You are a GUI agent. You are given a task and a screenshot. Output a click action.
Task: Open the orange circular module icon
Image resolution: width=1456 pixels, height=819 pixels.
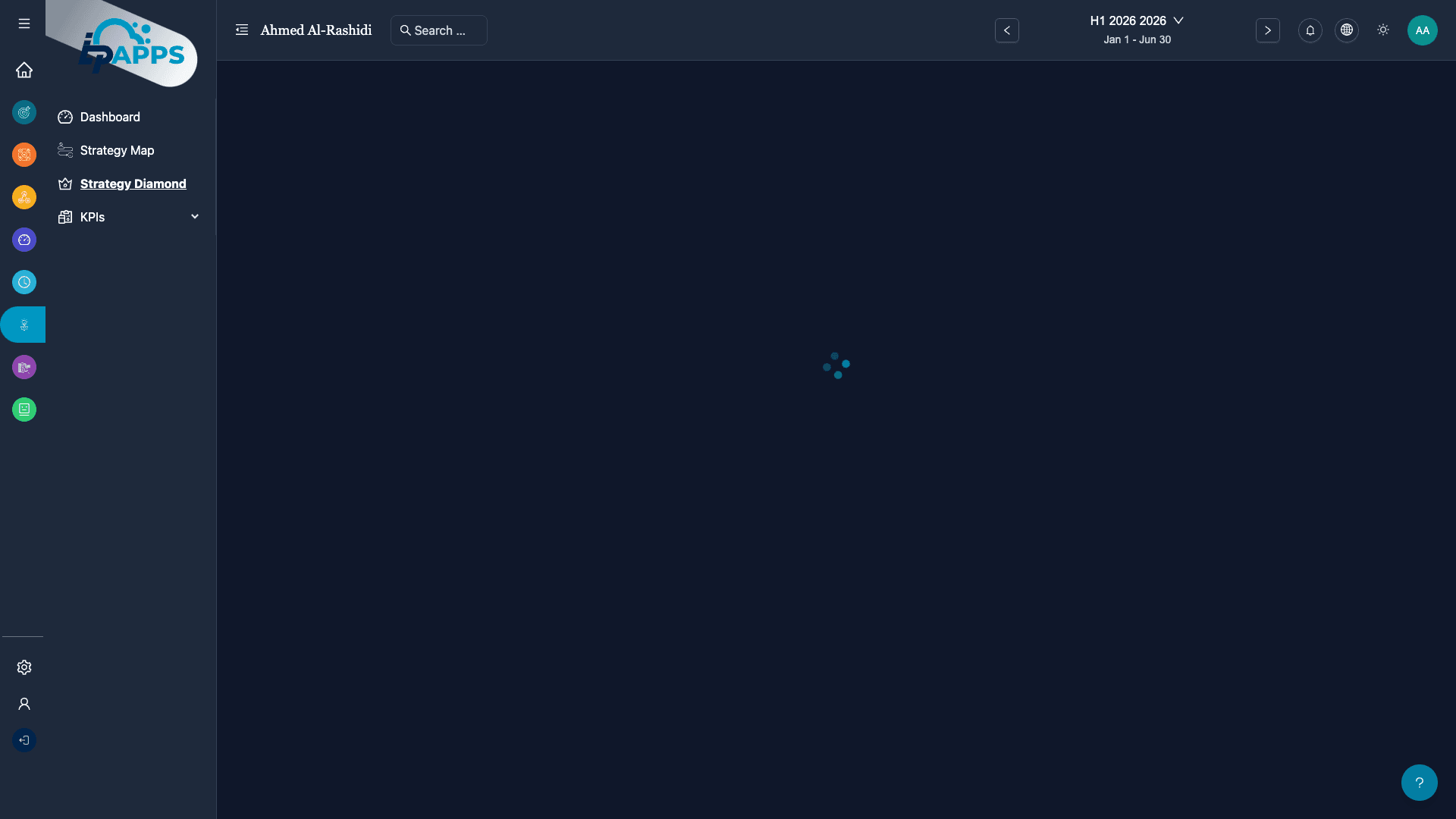click(24, 155)
